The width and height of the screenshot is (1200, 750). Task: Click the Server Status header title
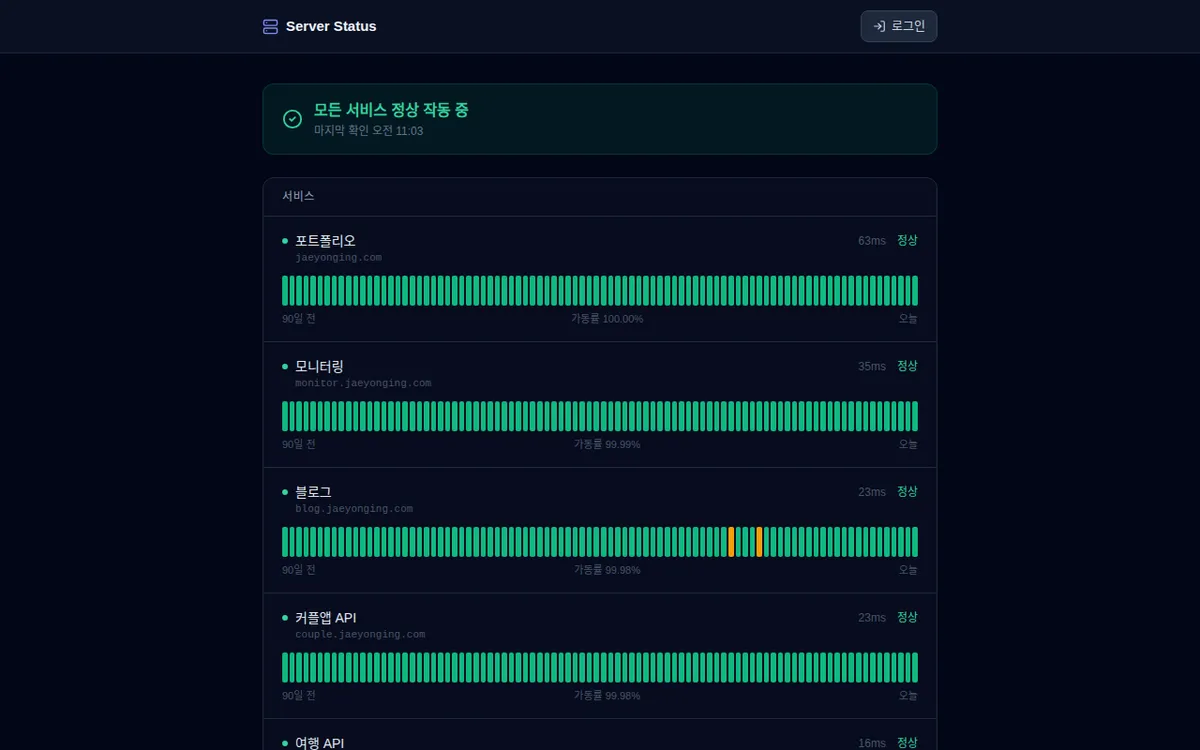tap(331, 27)
